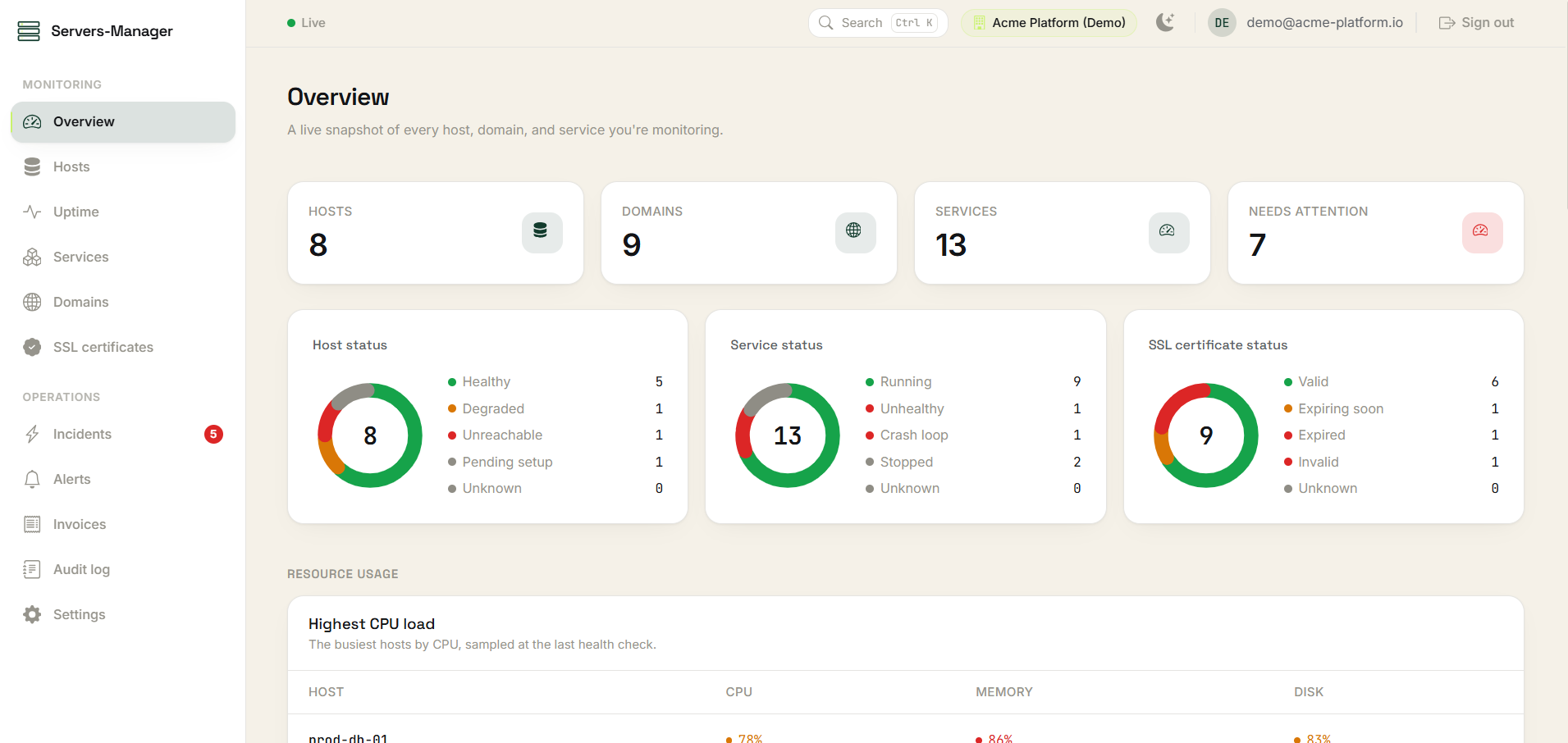Click the Host status donut chart
The image size is (1568, 743).
point(370,435)
